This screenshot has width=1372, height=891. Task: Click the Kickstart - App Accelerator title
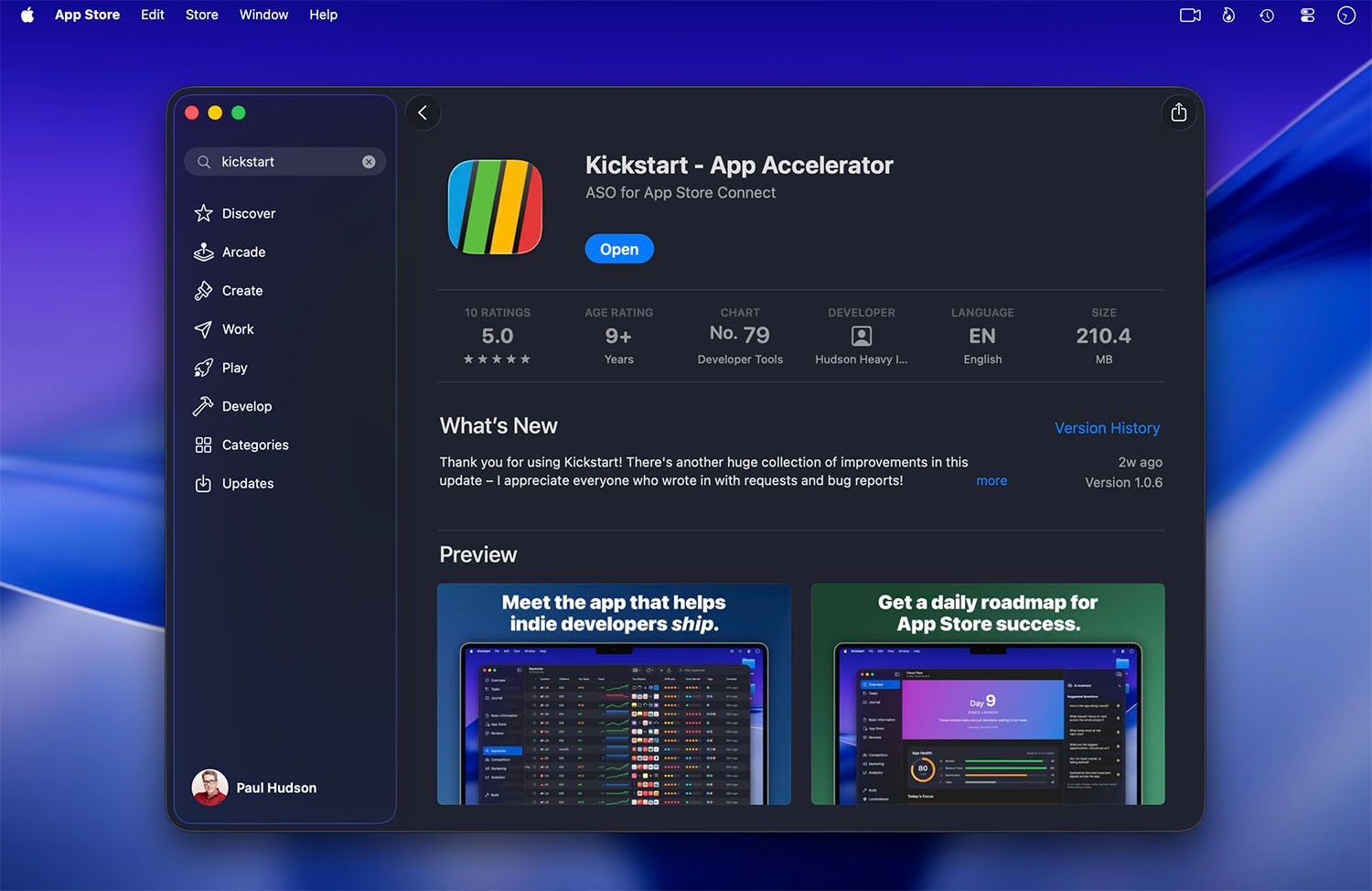click(739, 165)
